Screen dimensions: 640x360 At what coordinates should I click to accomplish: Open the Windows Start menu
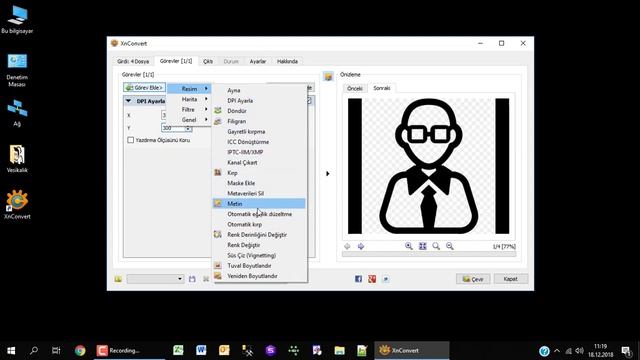(11, 350)
